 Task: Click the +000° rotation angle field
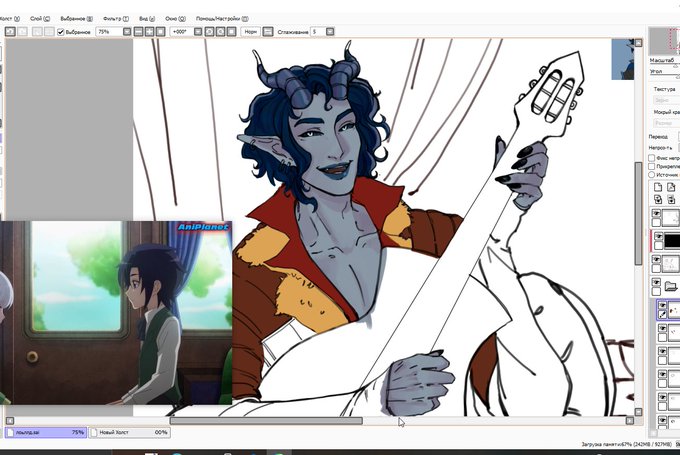coord(181,32)
